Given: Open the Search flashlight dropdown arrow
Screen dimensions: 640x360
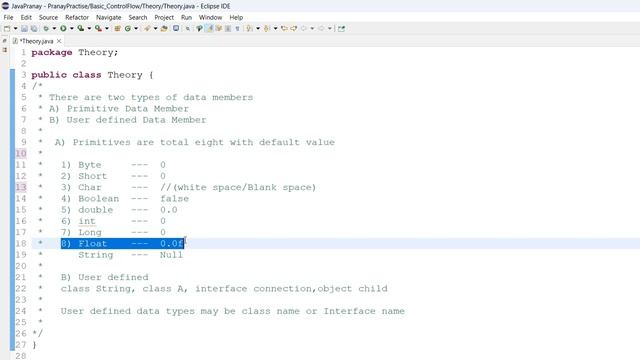Looking at the screenshot, I should [155, 29].
